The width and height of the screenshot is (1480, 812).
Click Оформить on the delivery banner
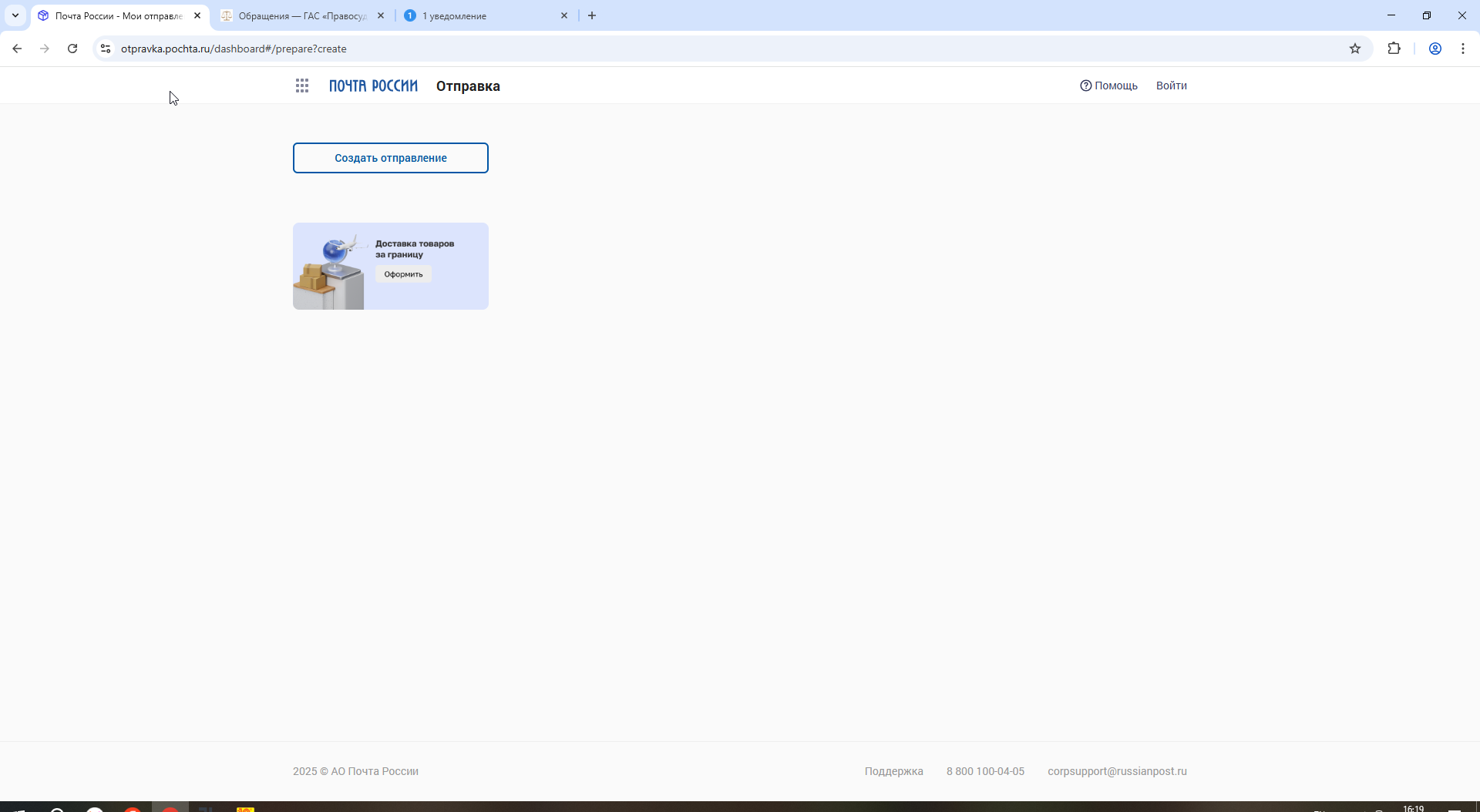pos(403,274)
